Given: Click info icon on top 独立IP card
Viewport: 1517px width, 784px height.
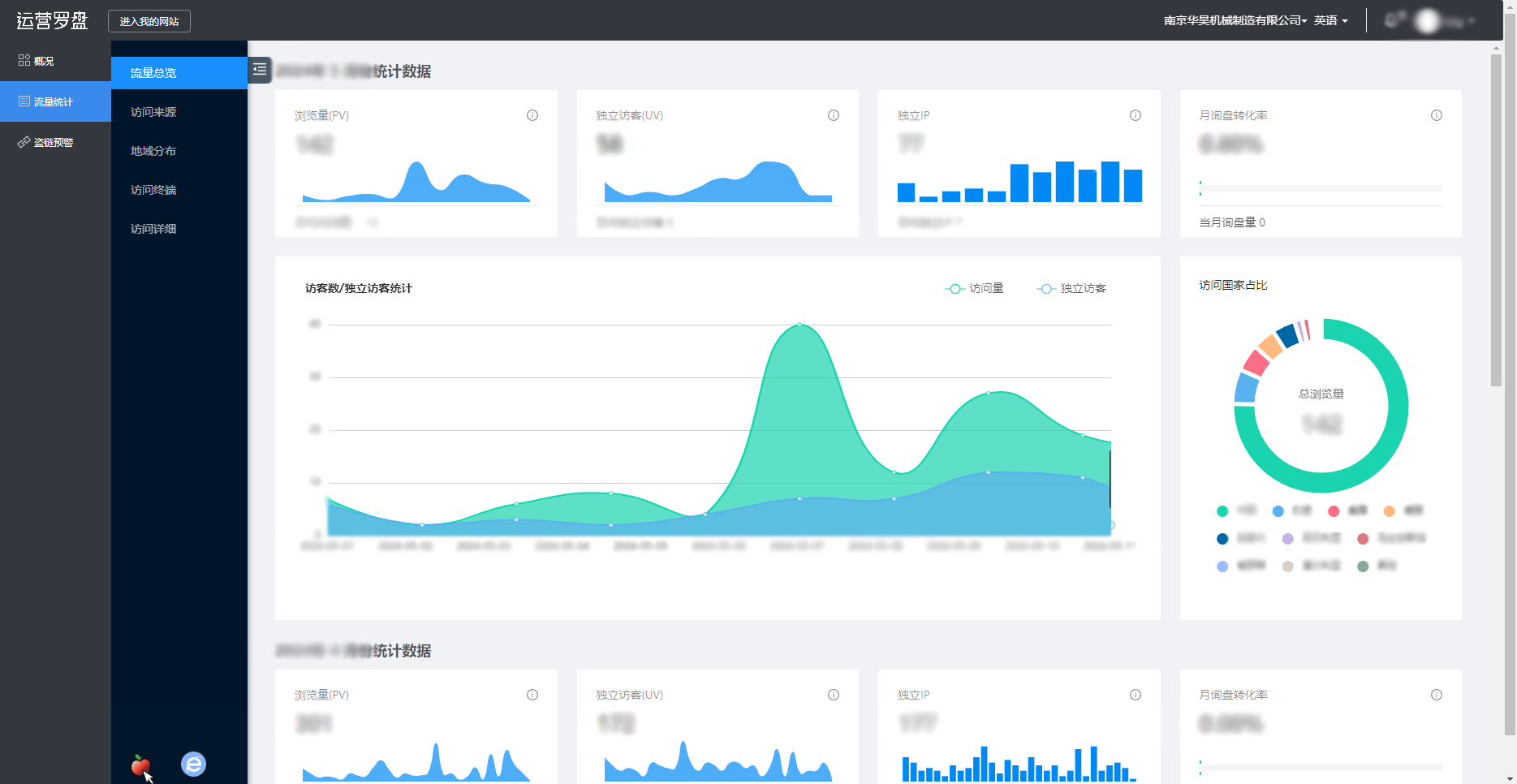Looking at the screenshot, I should tap(1136, 115).
